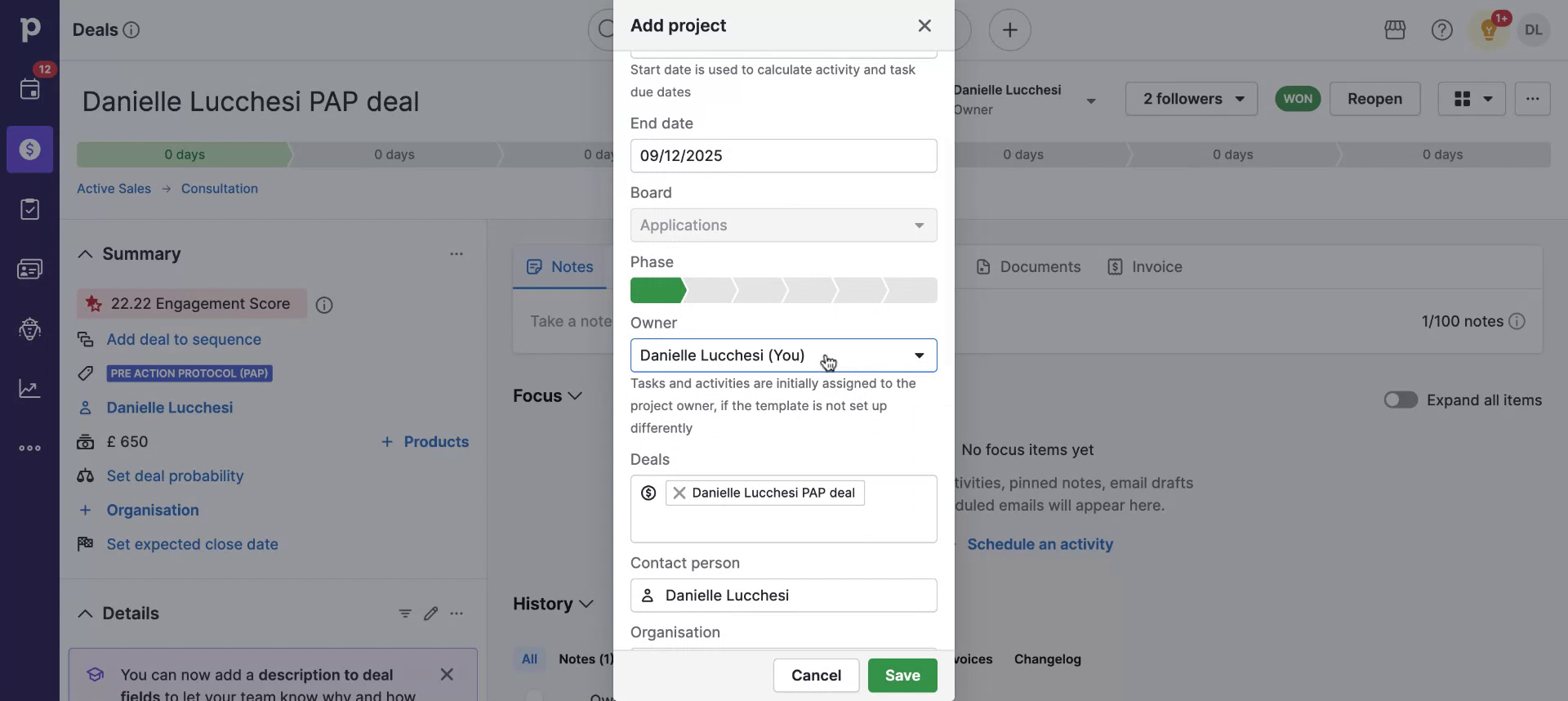
Task: Click the End date input field
Action: point(783,156)
